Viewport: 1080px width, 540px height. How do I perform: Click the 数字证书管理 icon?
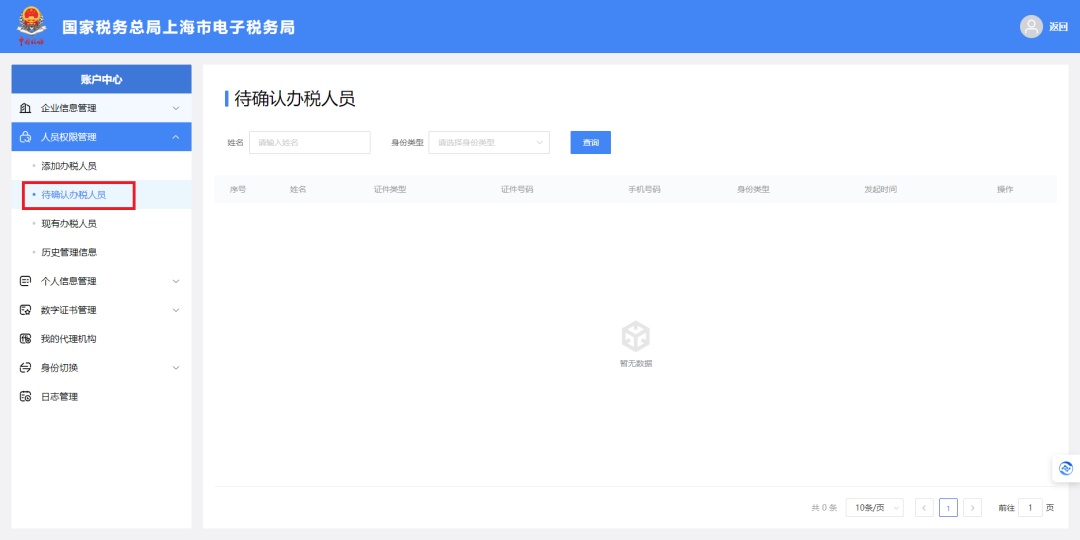(25, 310)
